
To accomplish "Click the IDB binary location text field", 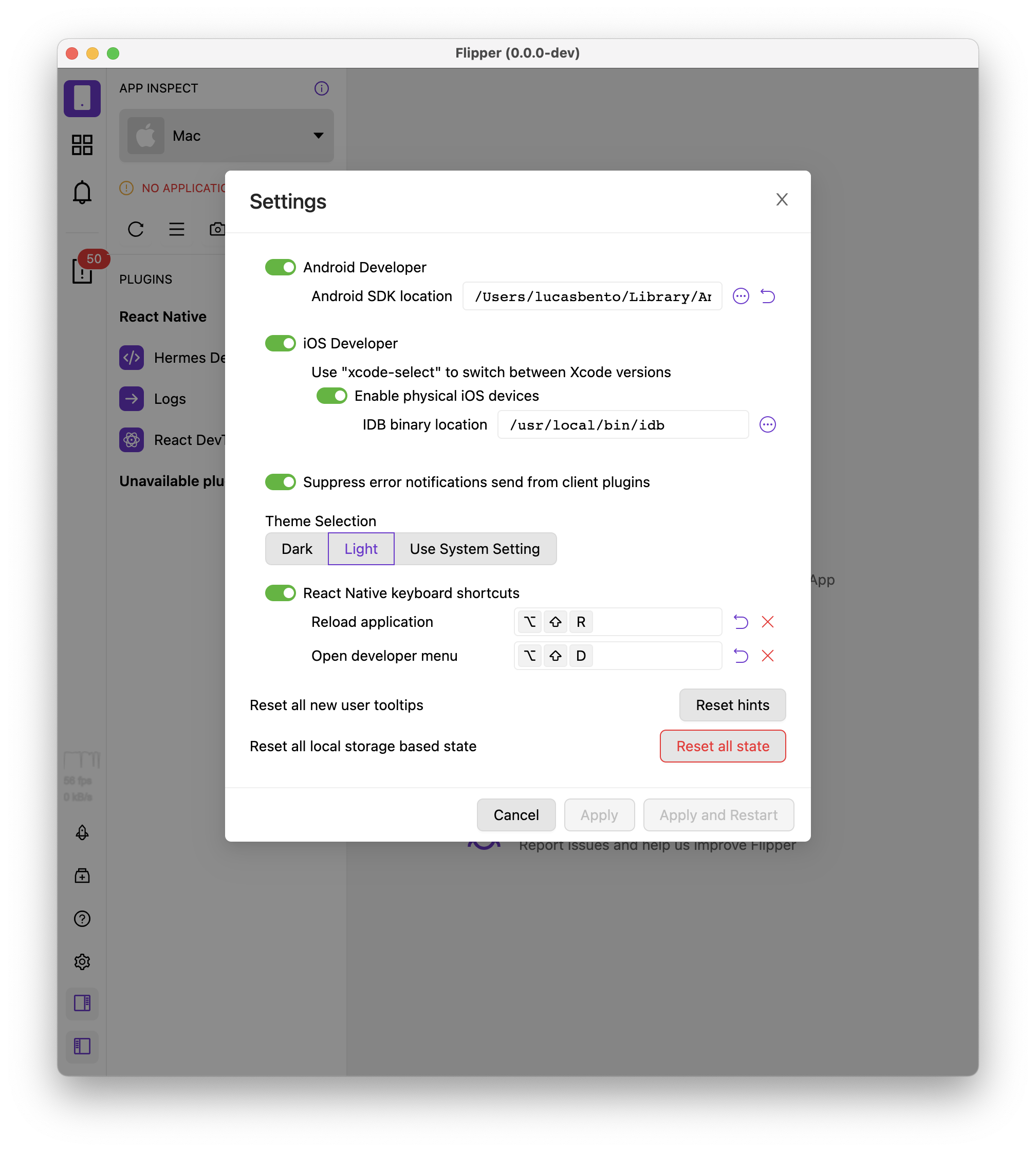I will 623,424.
